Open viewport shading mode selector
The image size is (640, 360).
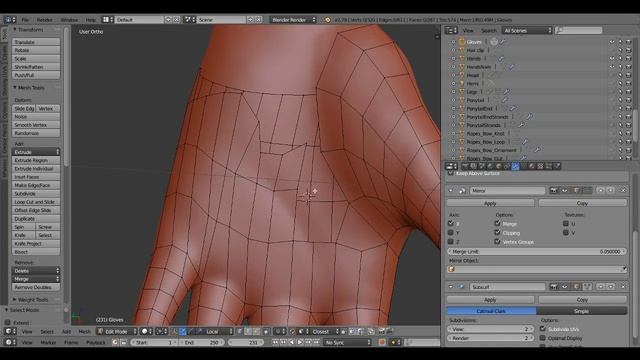point(147,331)
